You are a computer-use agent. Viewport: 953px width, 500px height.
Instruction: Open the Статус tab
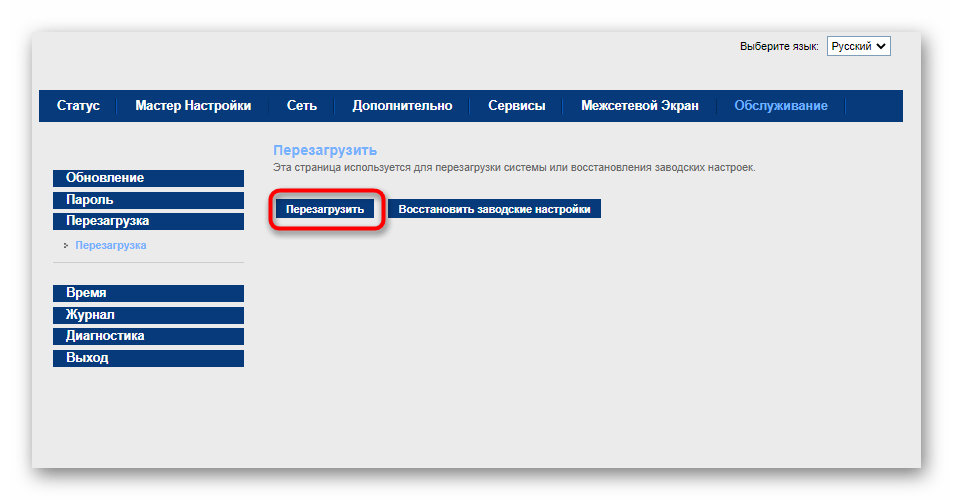pos(78,106)
